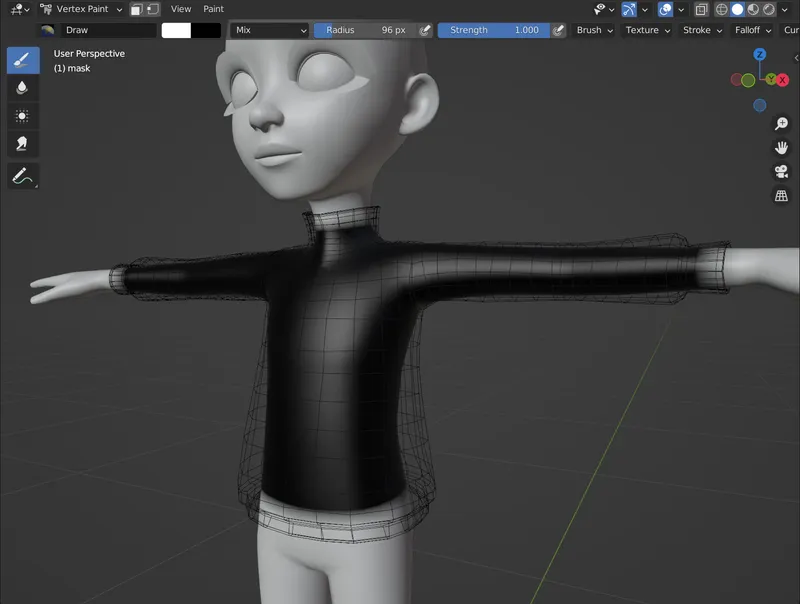
Task: Select the Smear brush tool
Action: point(22,140)
